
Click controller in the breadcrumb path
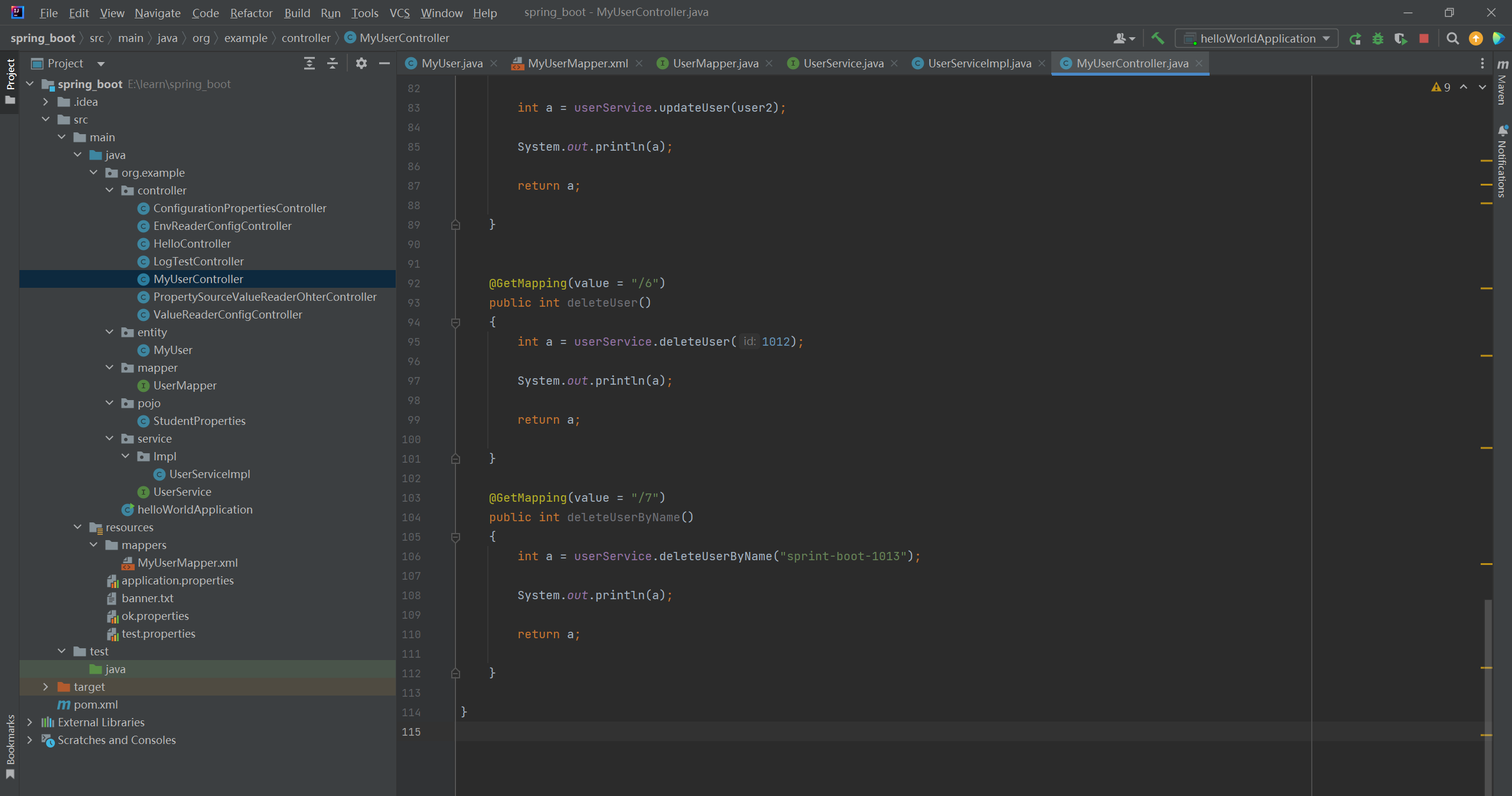click(x=306, y=38)
